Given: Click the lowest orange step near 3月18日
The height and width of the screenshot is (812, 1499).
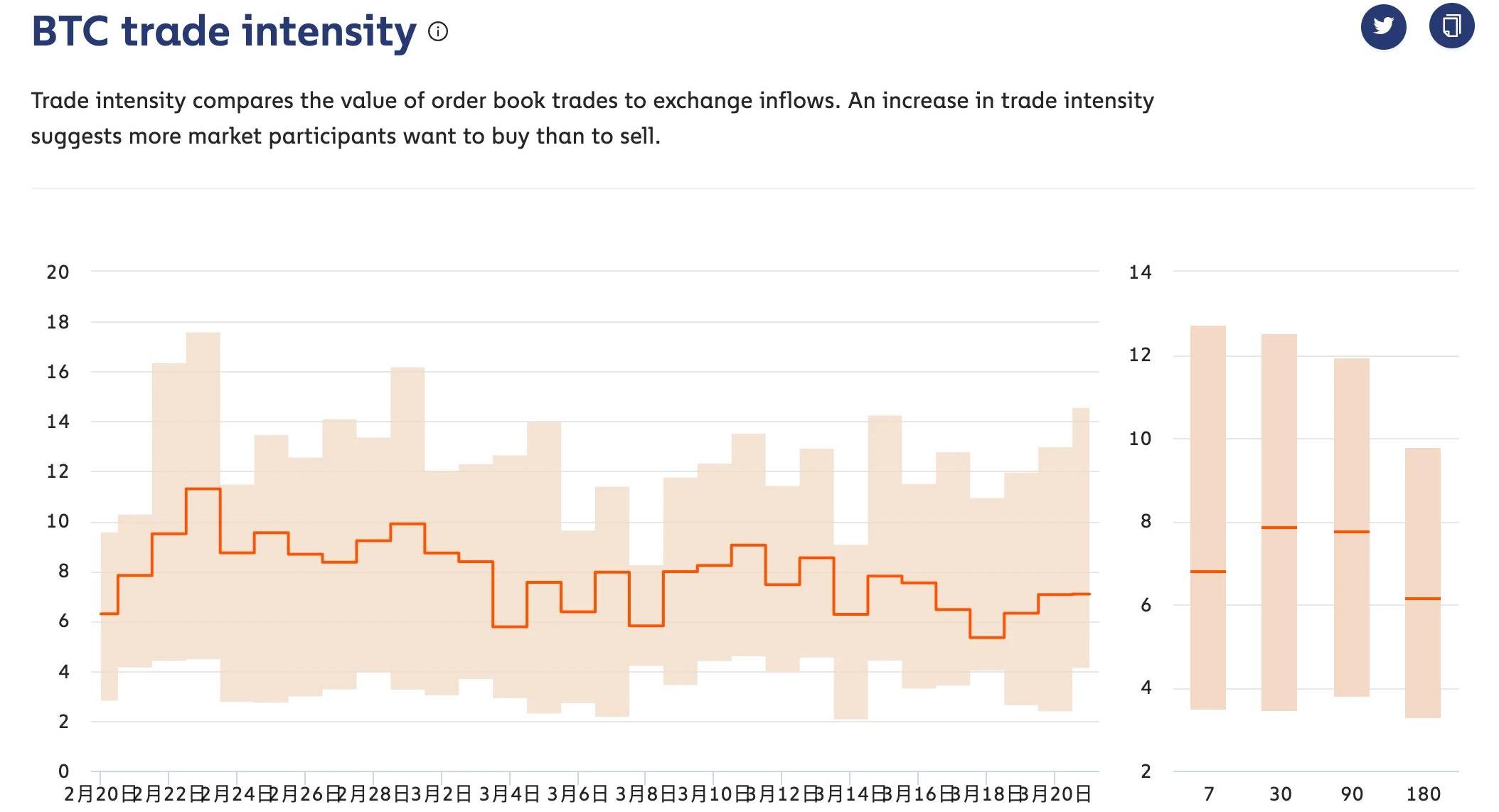Looking at the screenshot, I should [x=987, y=638].
